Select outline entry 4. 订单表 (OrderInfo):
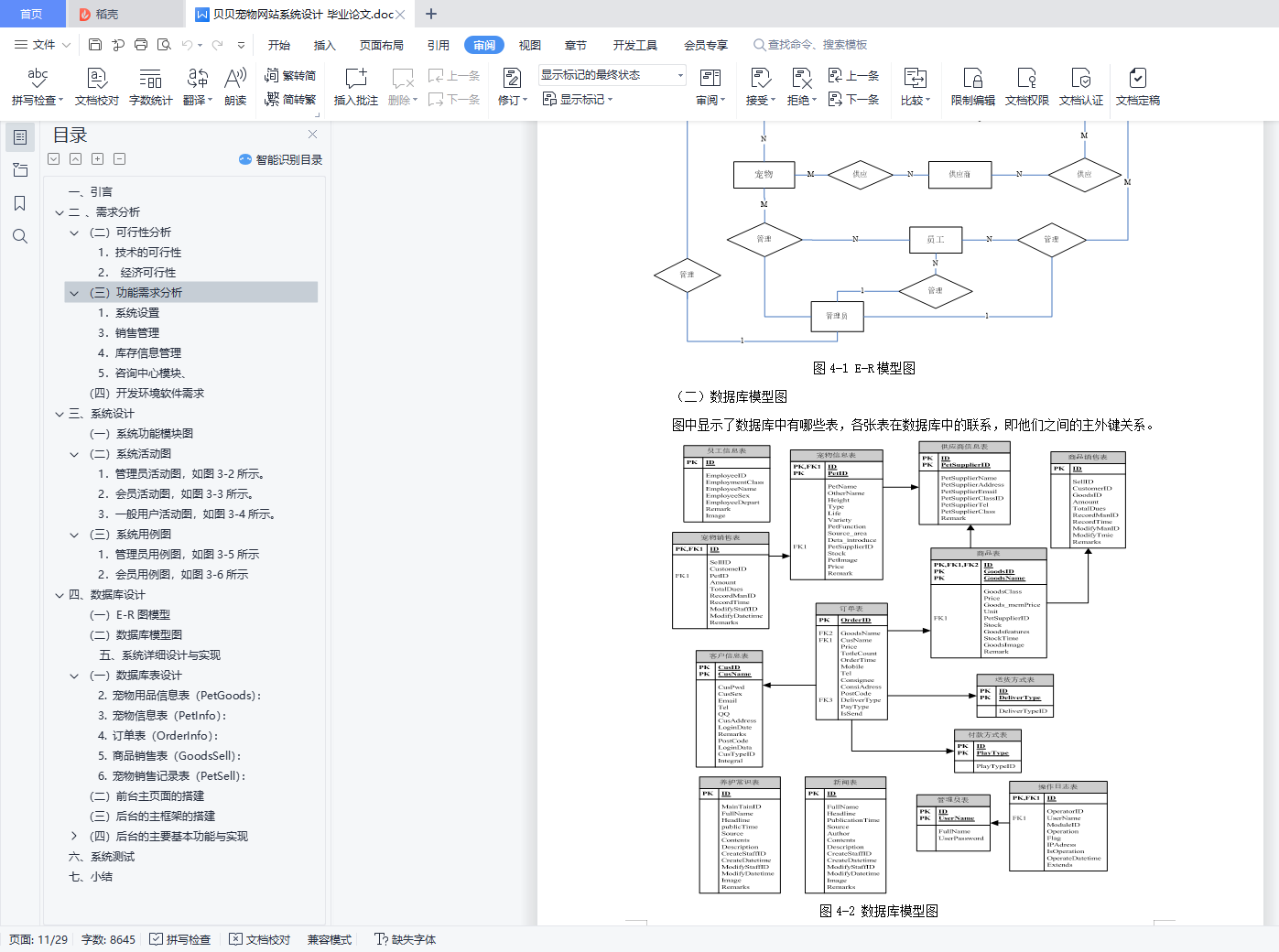 [158, 736]
